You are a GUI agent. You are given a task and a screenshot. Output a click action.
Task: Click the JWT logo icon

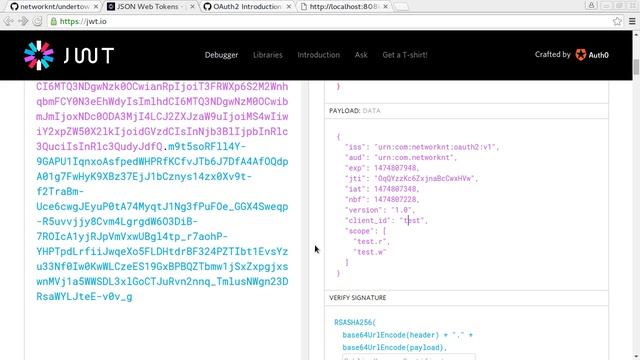[x=39, y=55]
